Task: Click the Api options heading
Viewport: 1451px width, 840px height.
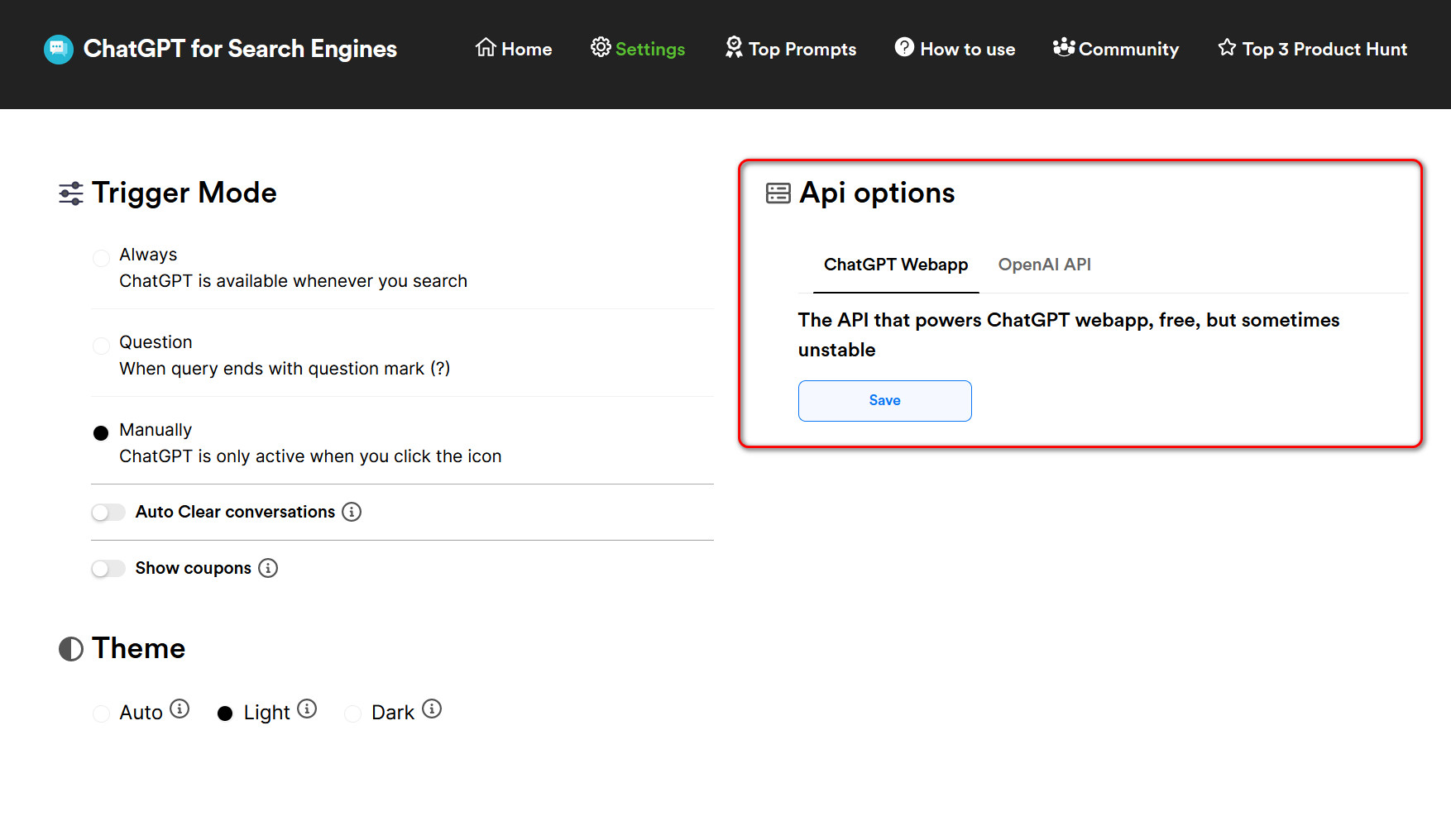Action: click(877, 193)
